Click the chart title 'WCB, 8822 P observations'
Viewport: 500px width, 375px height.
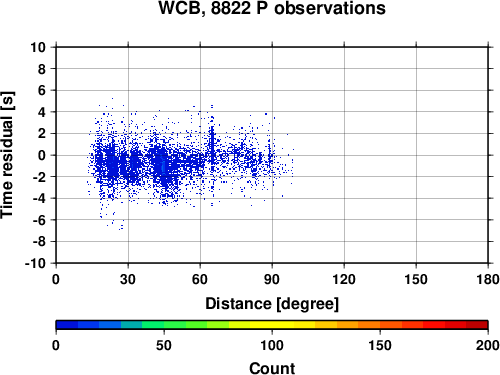tap(272, 8)
